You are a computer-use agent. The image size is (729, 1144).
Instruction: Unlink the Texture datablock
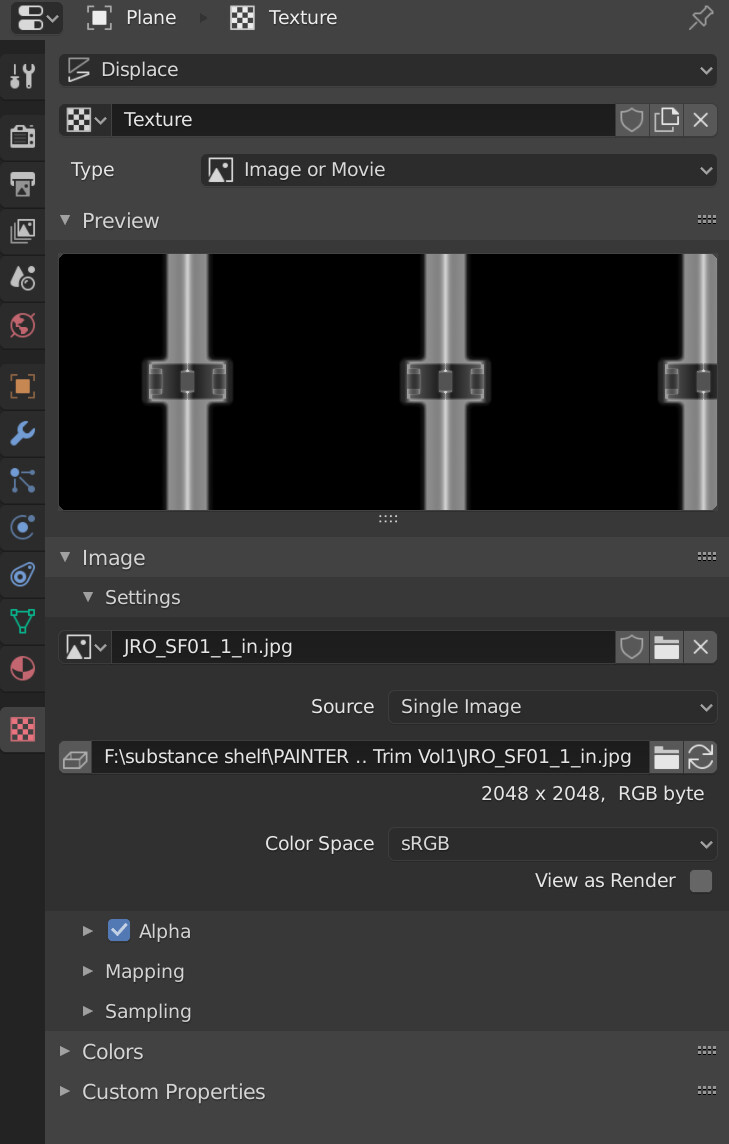701,120
